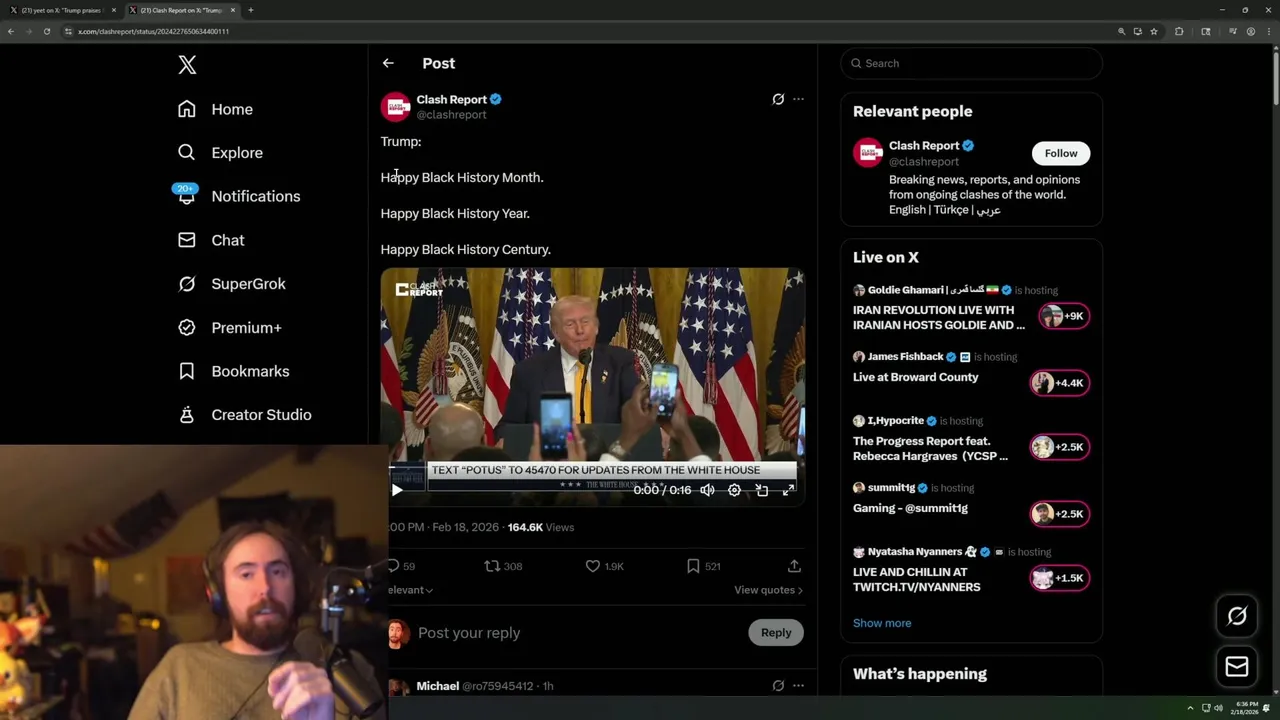
Task: Click Grok icon on Clash Report post
Action: (x=778, y=99)
